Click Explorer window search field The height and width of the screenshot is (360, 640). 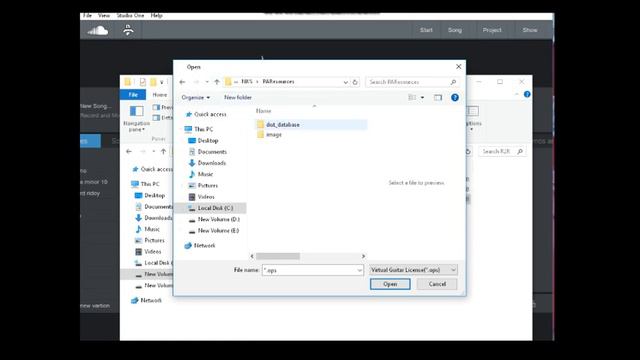tap(501, 151)
